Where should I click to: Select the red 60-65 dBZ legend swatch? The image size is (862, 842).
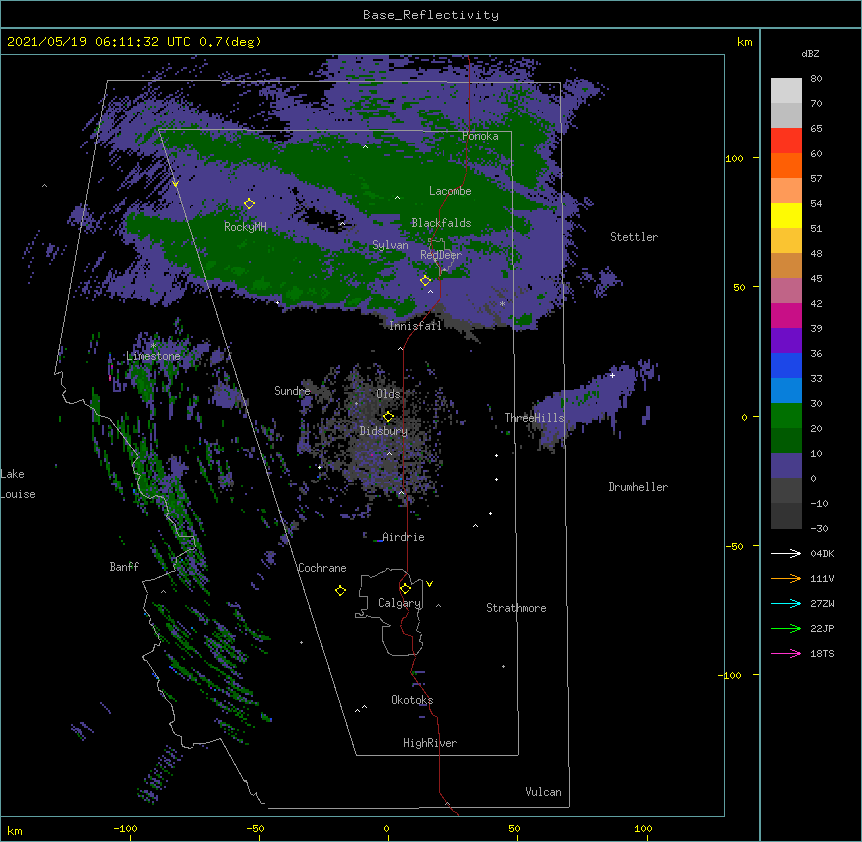(x=786, y=141)
